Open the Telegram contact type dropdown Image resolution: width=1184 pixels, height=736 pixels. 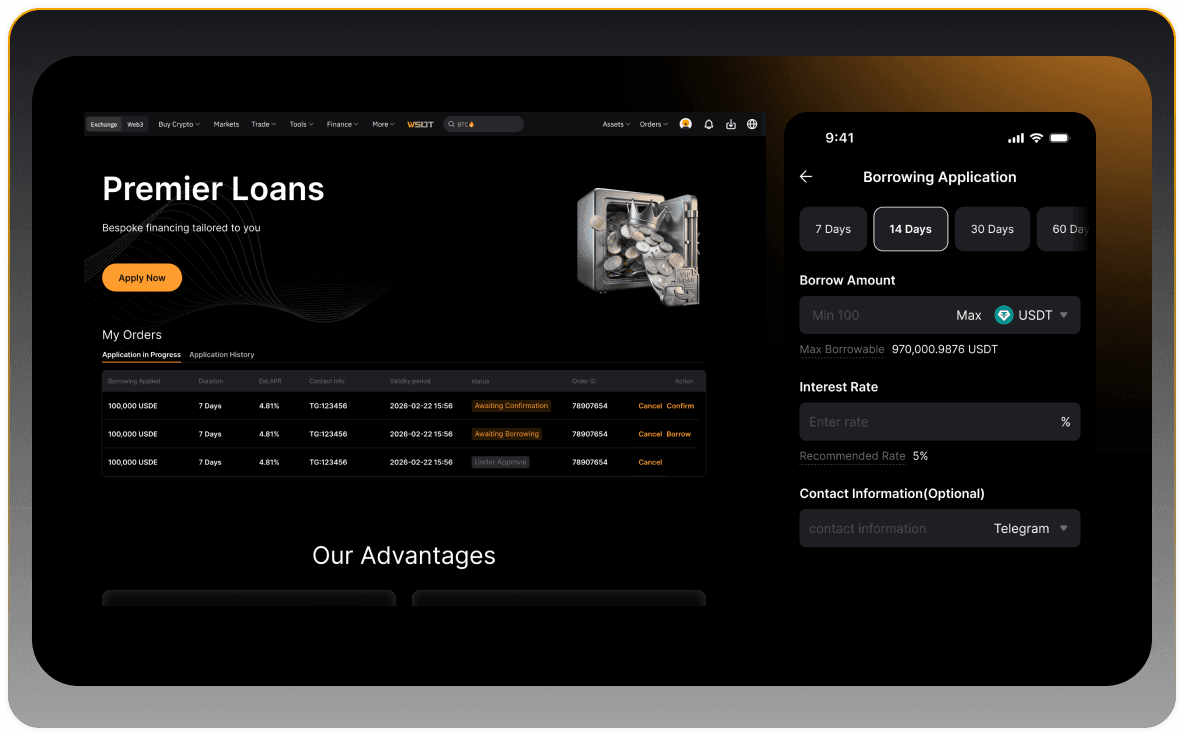coord(1063,528)
